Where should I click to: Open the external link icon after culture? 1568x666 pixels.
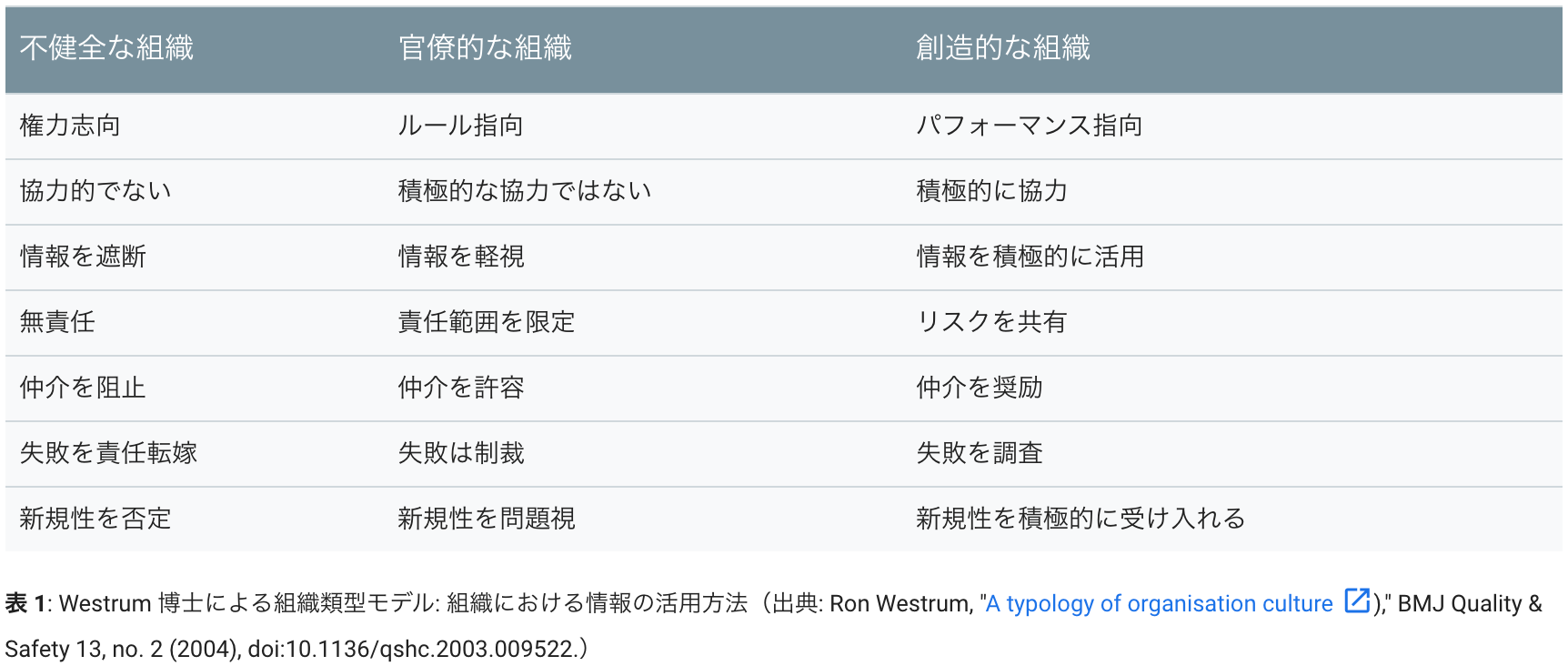[x=1357, y=601]
